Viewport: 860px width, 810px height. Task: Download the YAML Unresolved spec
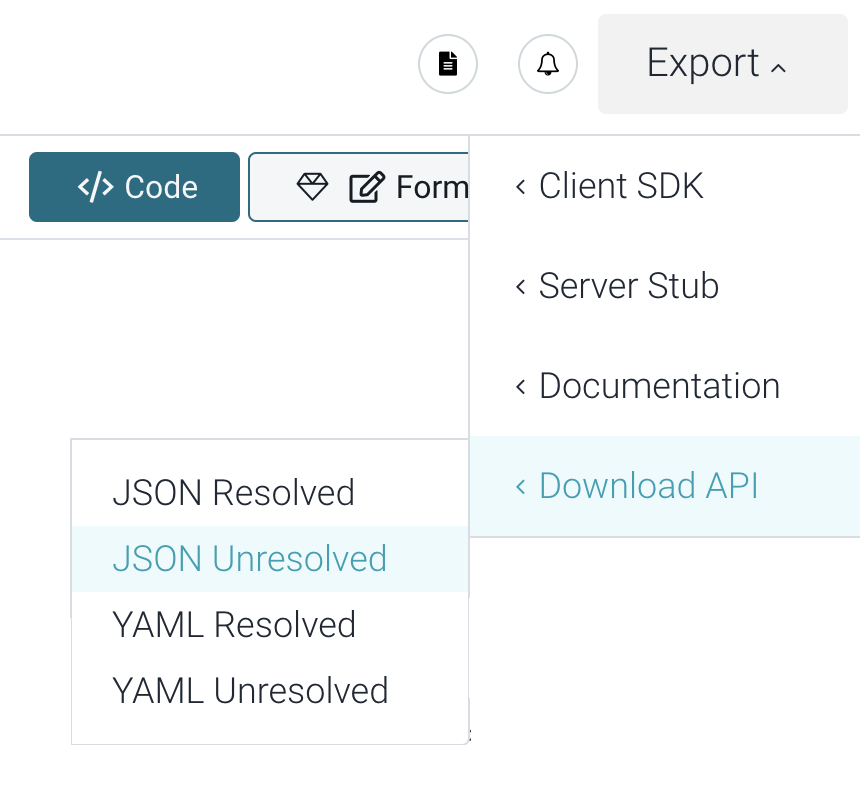[x=249, y=690]
